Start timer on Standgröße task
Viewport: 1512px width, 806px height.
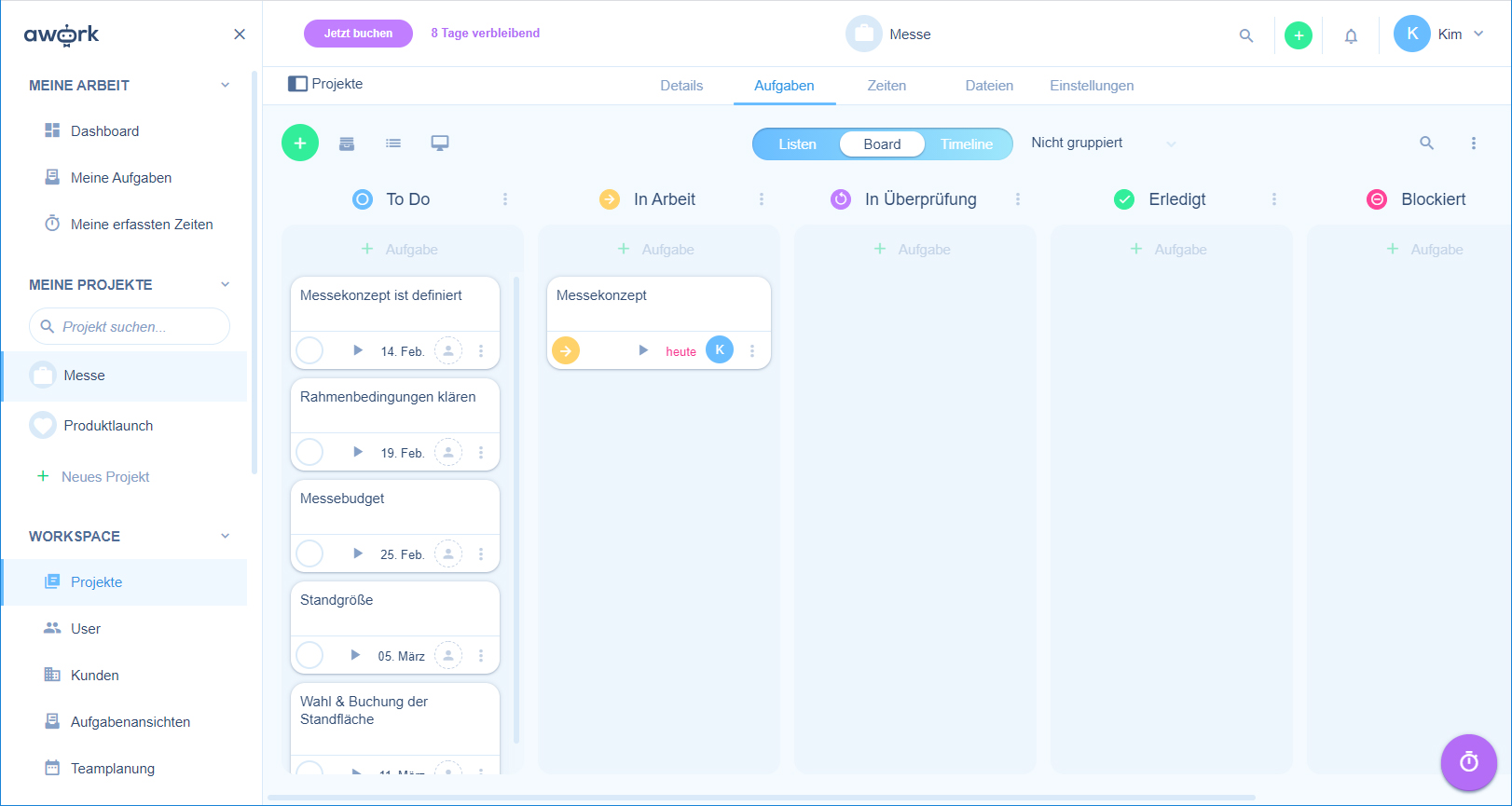click(x=355, y=655)
